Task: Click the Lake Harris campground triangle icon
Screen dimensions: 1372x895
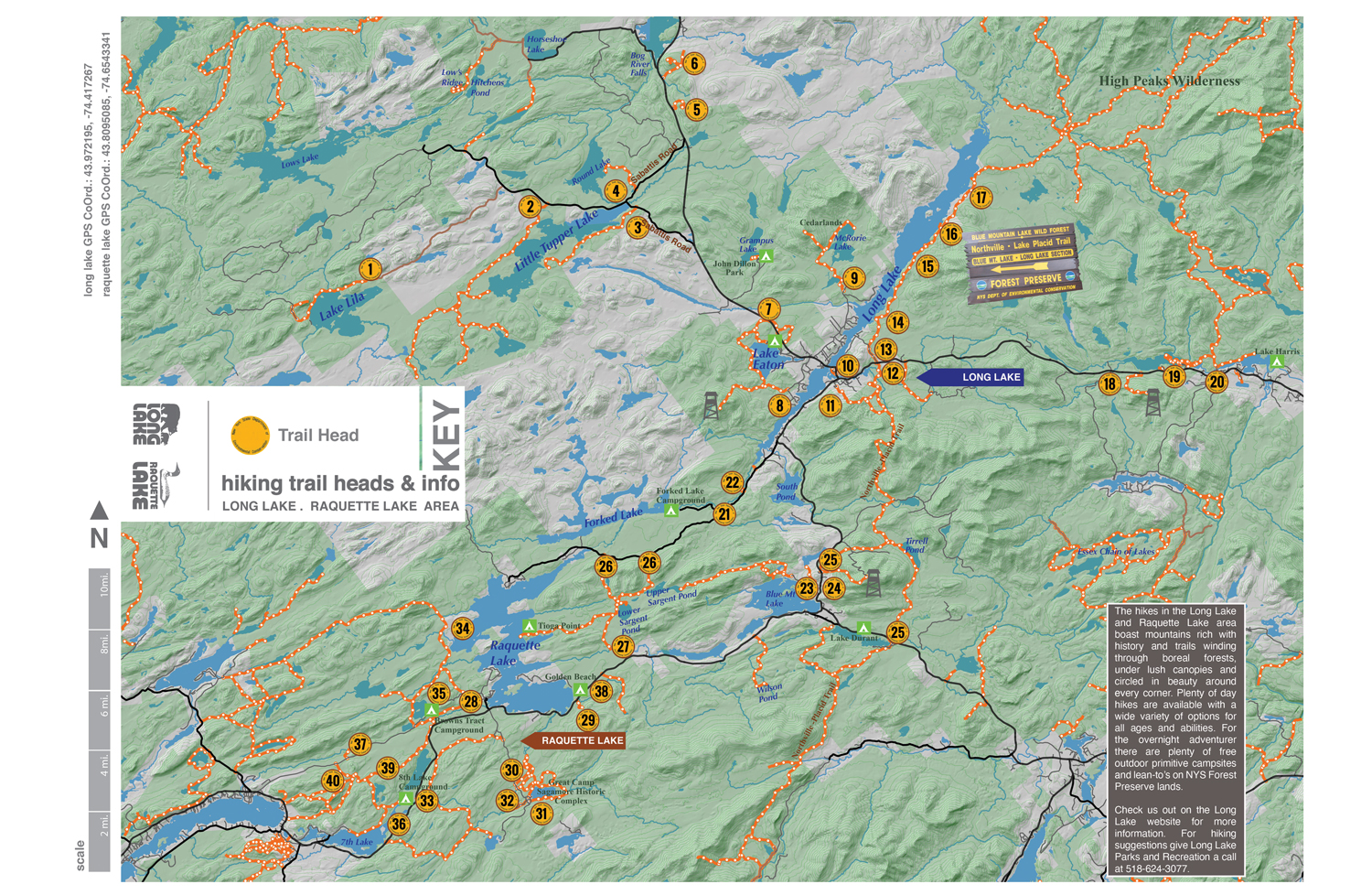Action: [1277, 362]
